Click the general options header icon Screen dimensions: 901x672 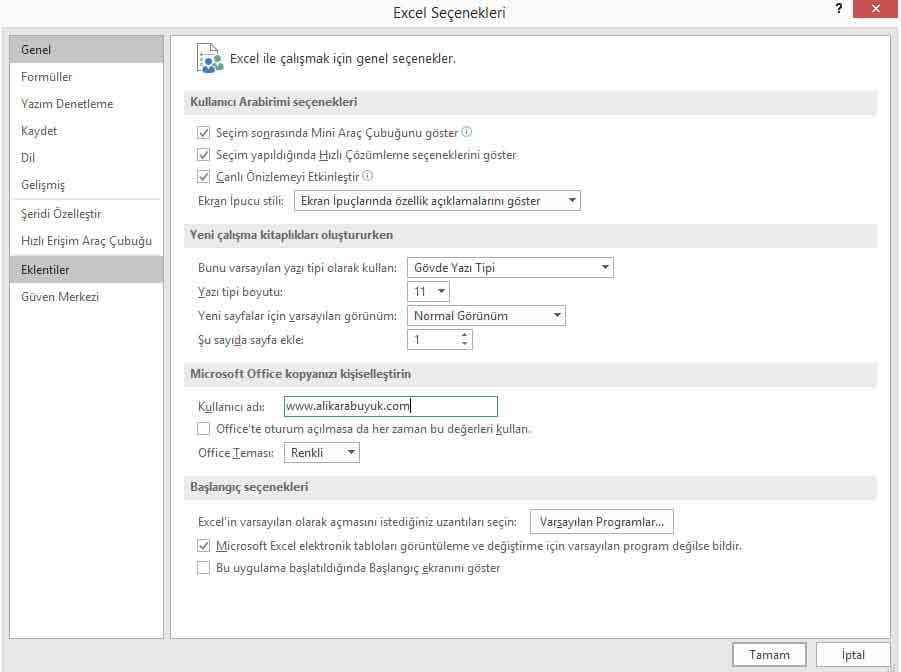coord(209,59)
